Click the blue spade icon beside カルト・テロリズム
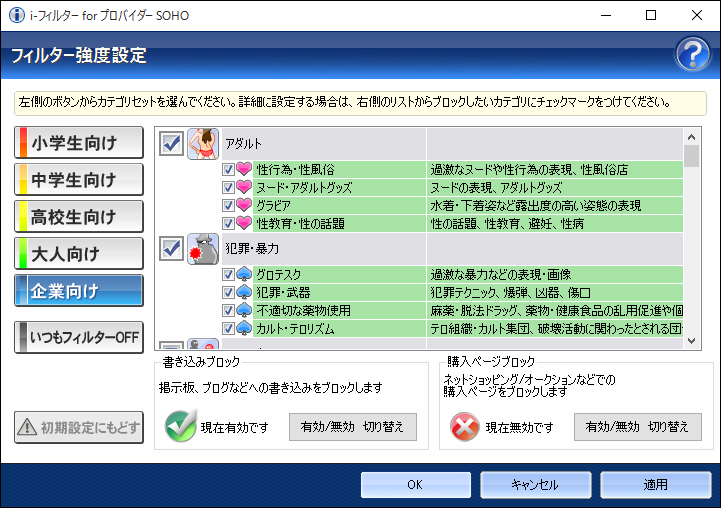 [244, 328]
